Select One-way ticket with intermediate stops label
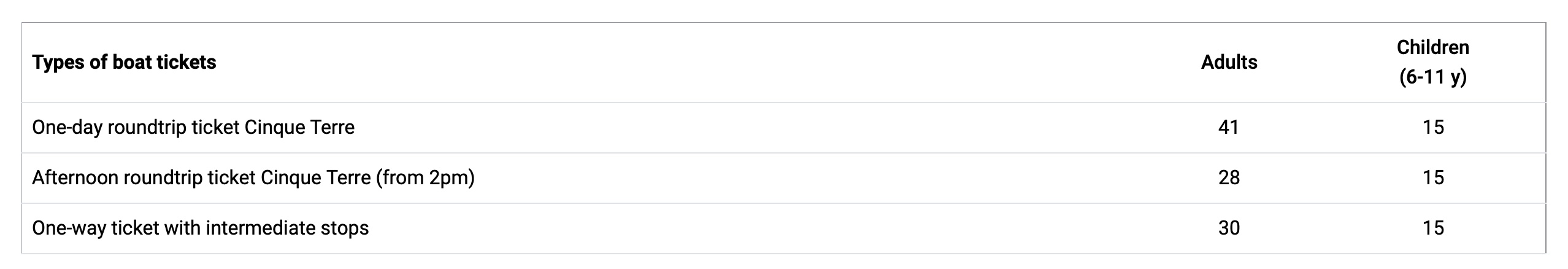This screenshot has width=1568, height=269. pos(200,228)
